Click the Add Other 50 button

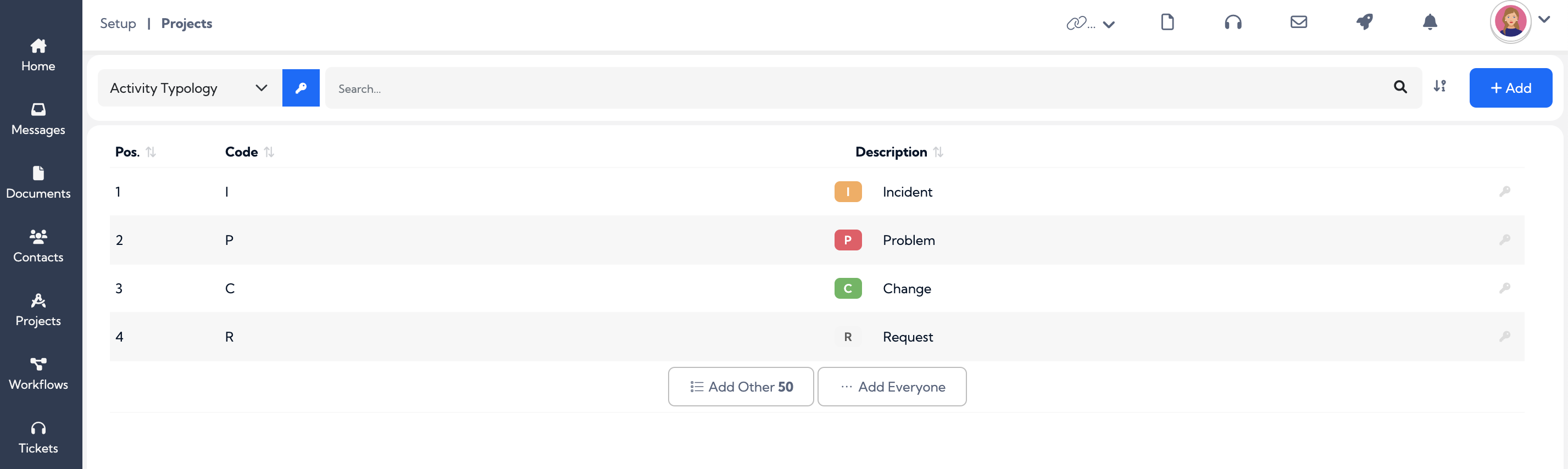740,387
